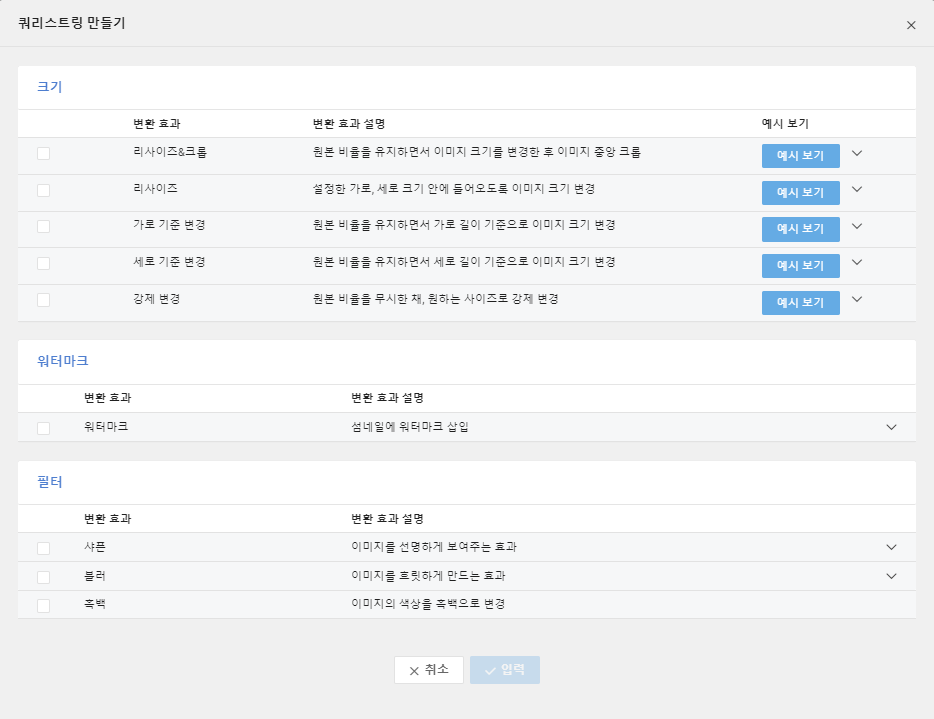Click description 이미지의 색상을 흑백으로 변경
Screen dimensions: 934x719
(x=428, y=604)
